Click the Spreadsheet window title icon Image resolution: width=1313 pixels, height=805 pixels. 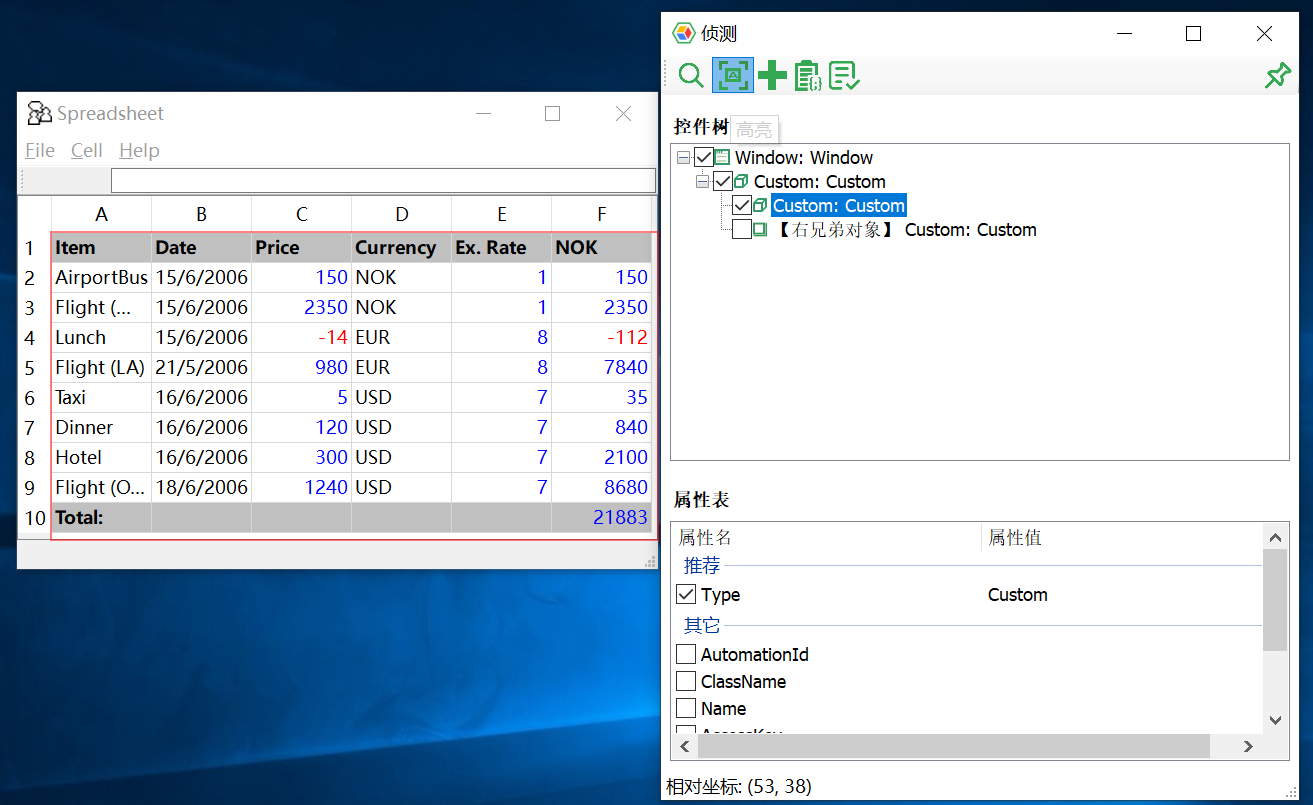tap(39, 114)
